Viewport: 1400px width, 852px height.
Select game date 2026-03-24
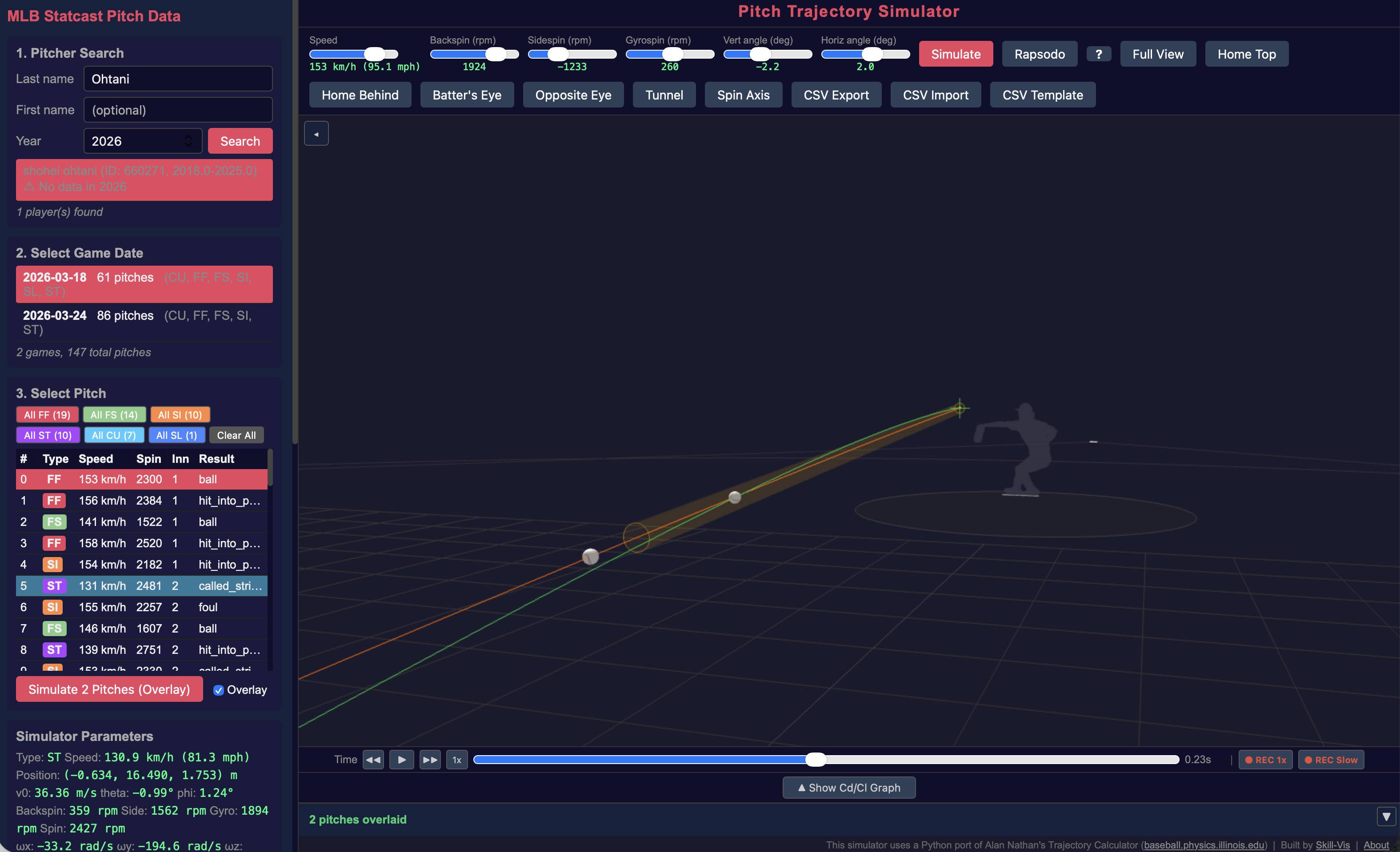click(x=144, y=322)
